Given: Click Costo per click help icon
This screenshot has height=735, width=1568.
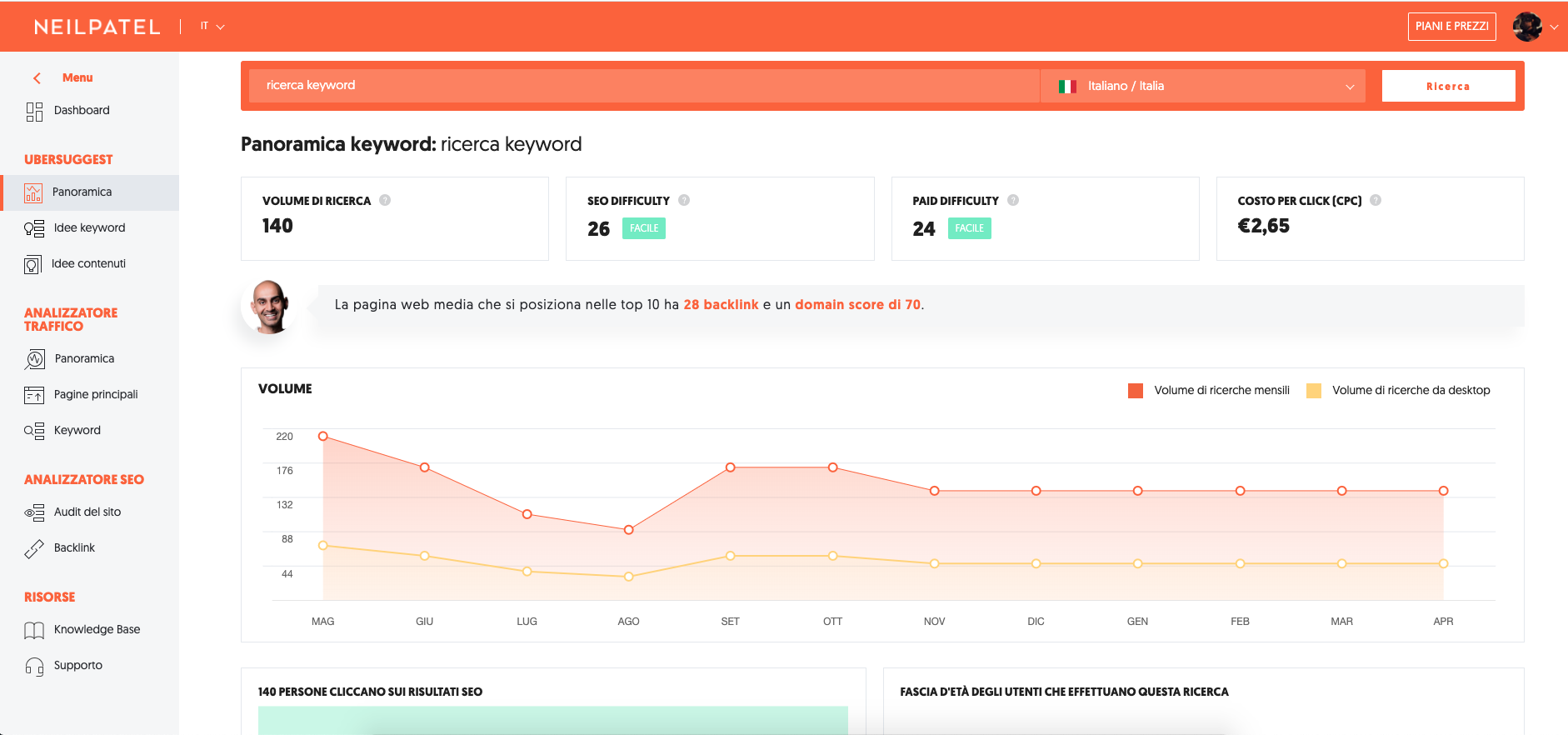Looking at the screenshot, I should pyautogui.click(x=1376, y=200).
